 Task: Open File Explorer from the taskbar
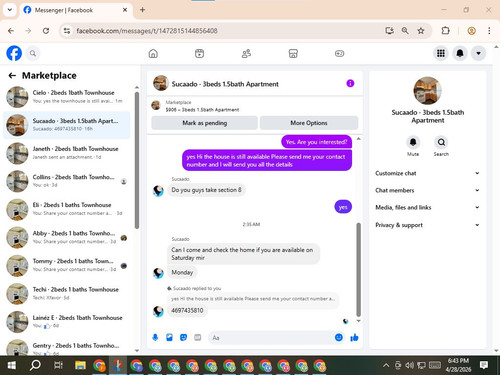[x=80, y=365]
